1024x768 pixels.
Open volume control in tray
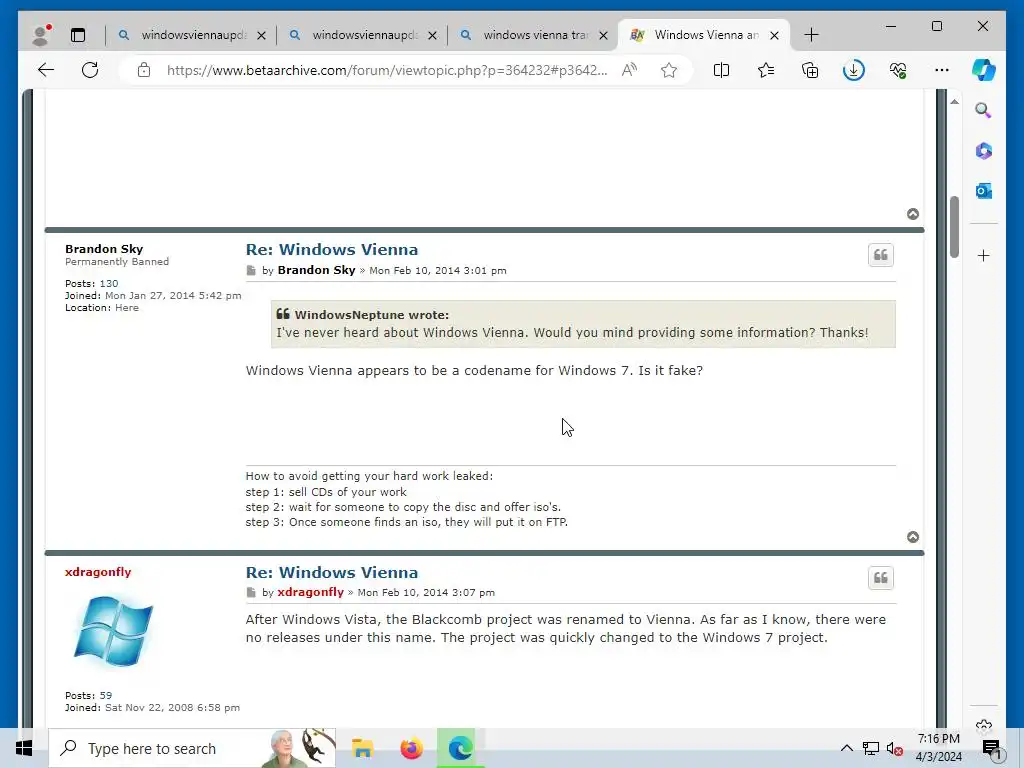pos(894,749)
